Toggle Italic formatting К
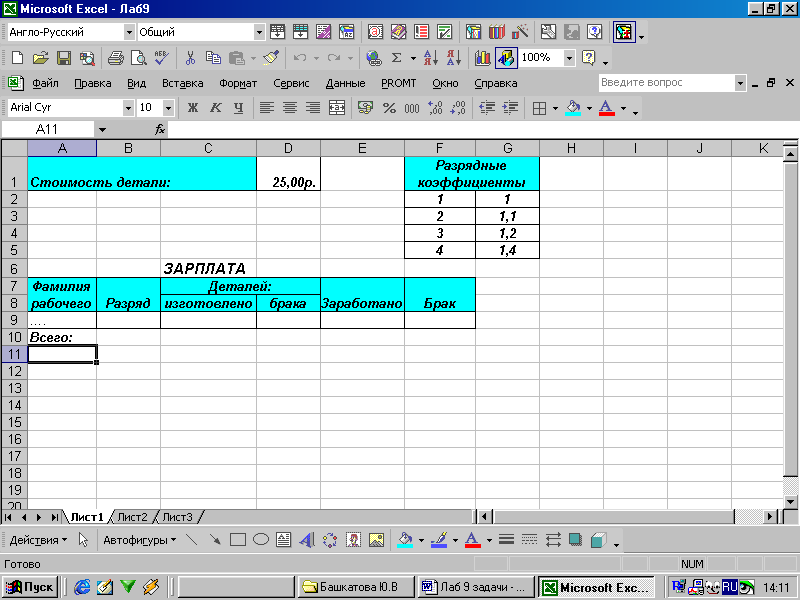 tap(215, 108)
